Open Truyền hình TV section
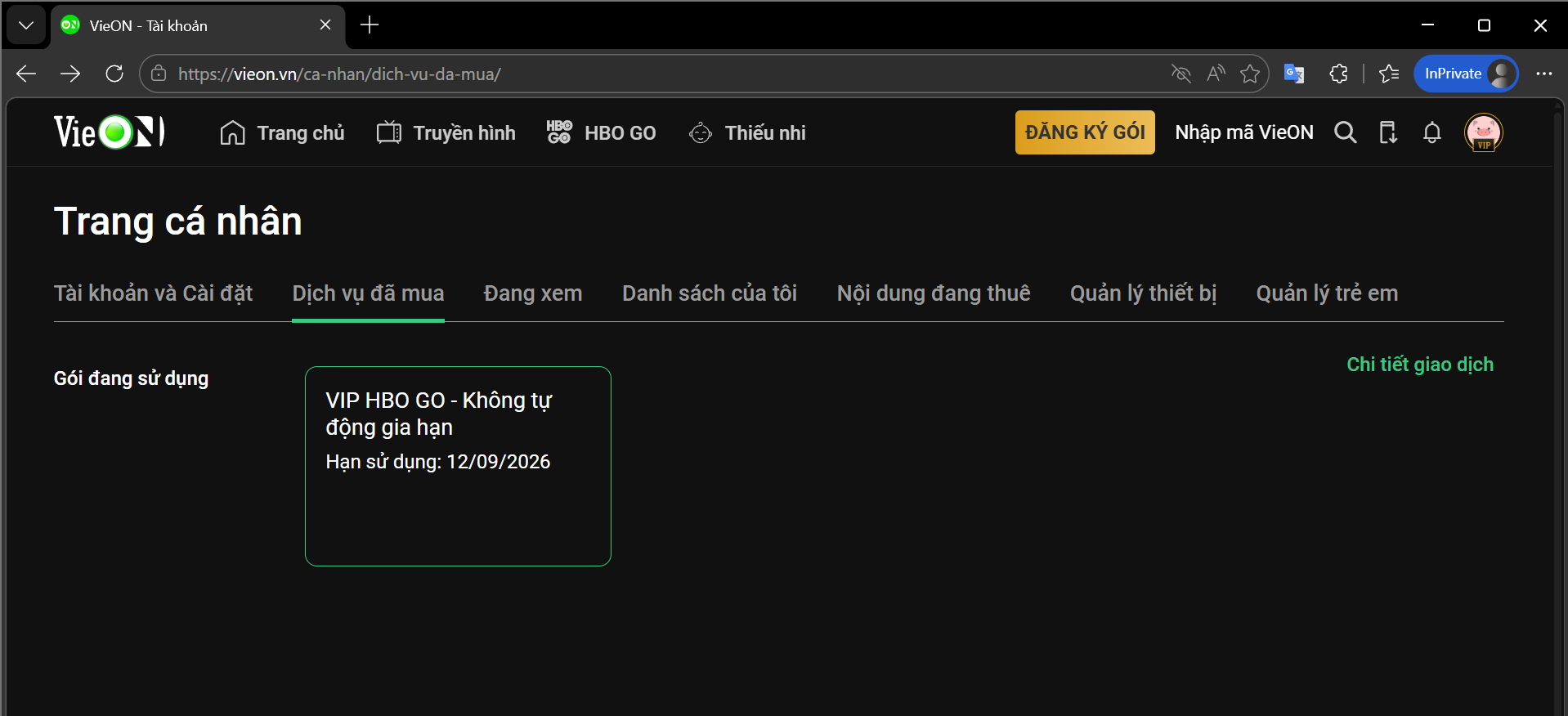 pyautogui.click(x=446, y=132)
